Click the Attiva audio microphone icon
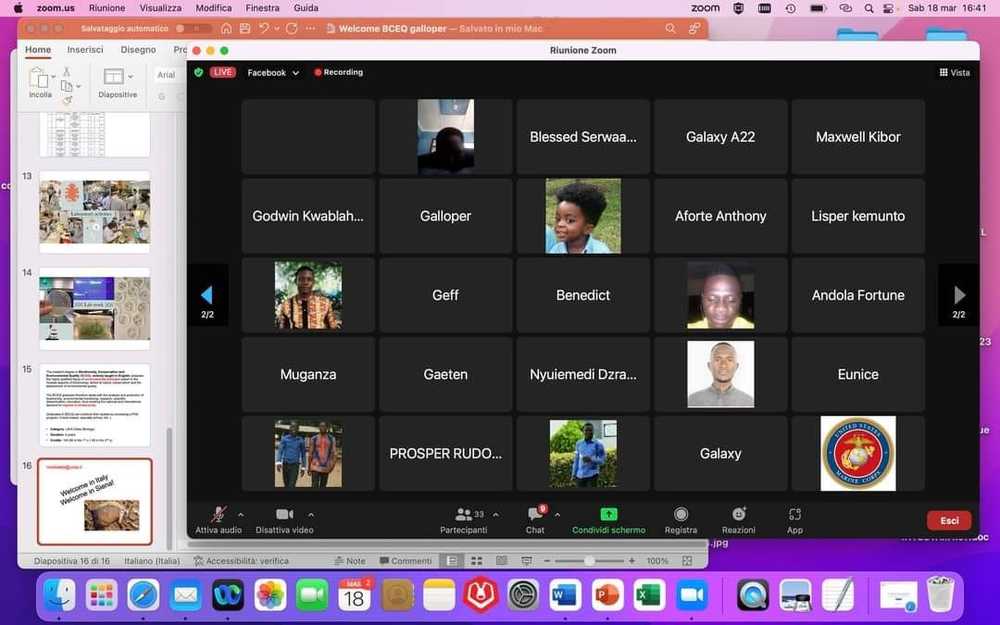The width and height of the screenshot is (1000, 625). pyautogui.click(x=217, y=515)
